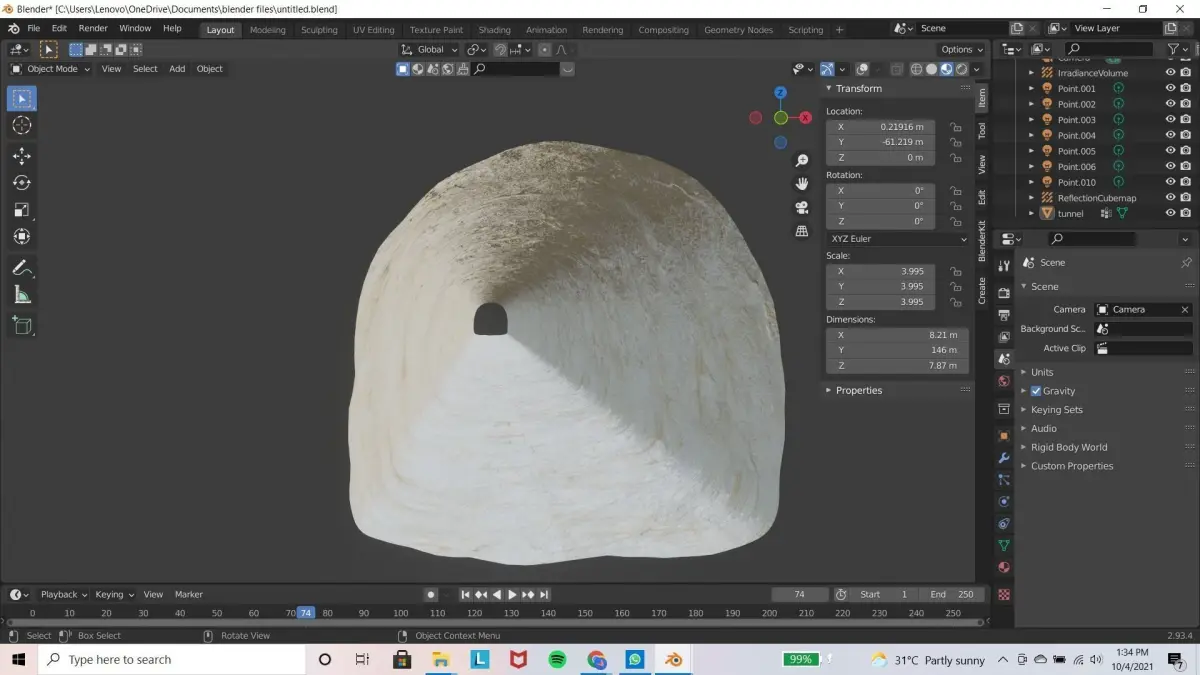Select the Measure tool icon
Image resolution: width=1200 pixels, height=675 pixels.
tap(21, 295)
